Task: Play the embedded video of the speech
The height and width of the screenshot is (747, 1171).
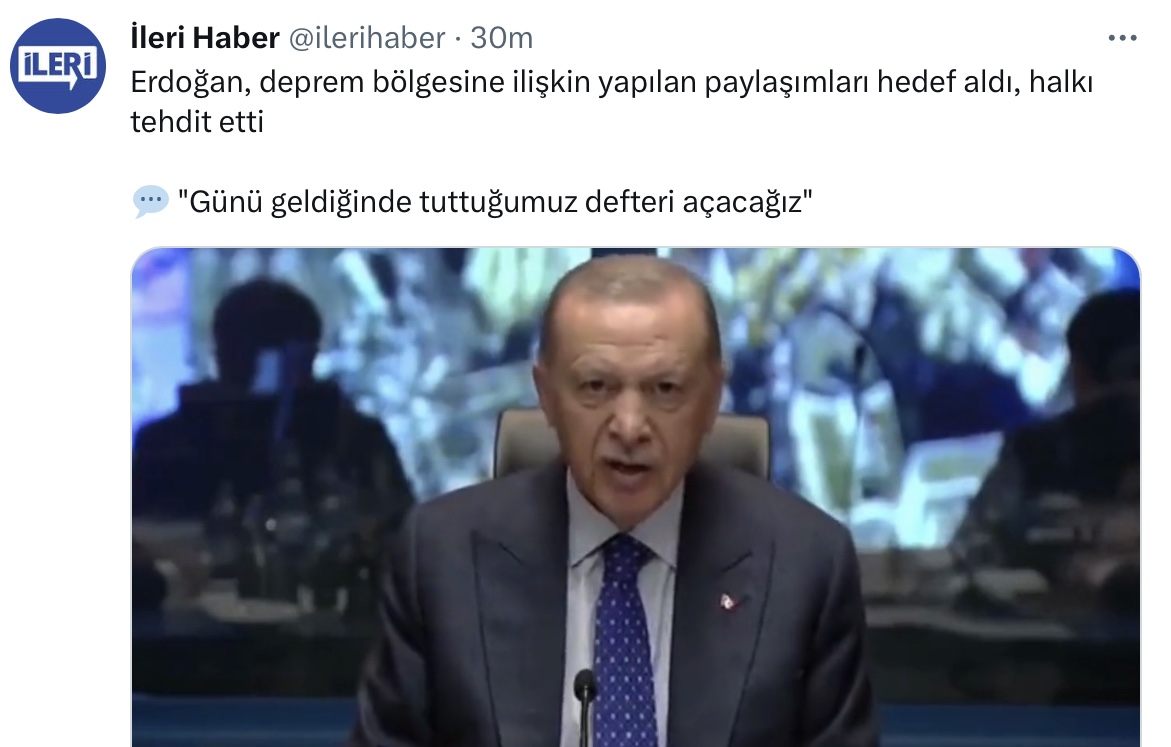Action: tap(636, 497)
